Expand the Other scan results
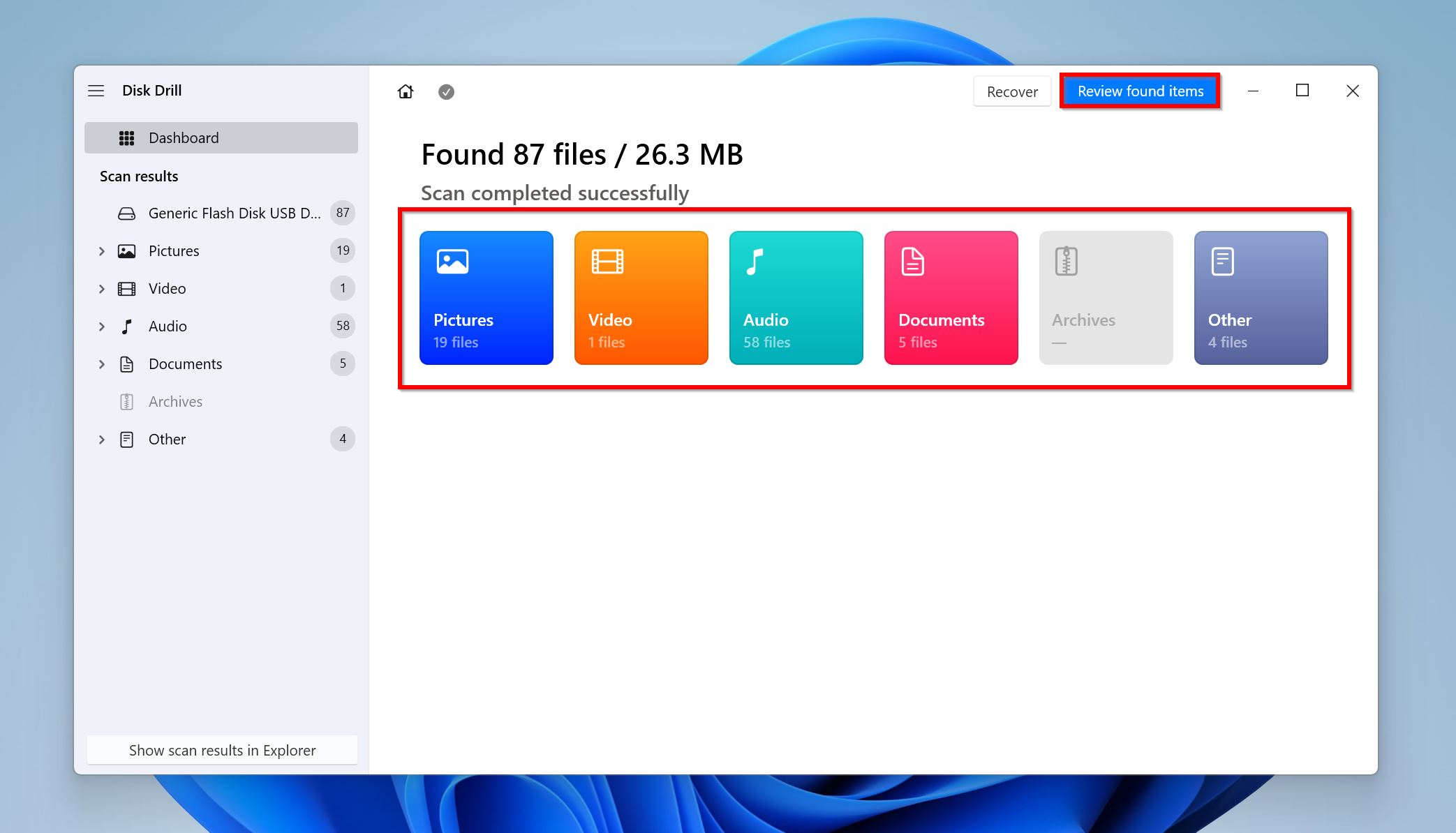 pyautogui.click(x=100, y=438)
